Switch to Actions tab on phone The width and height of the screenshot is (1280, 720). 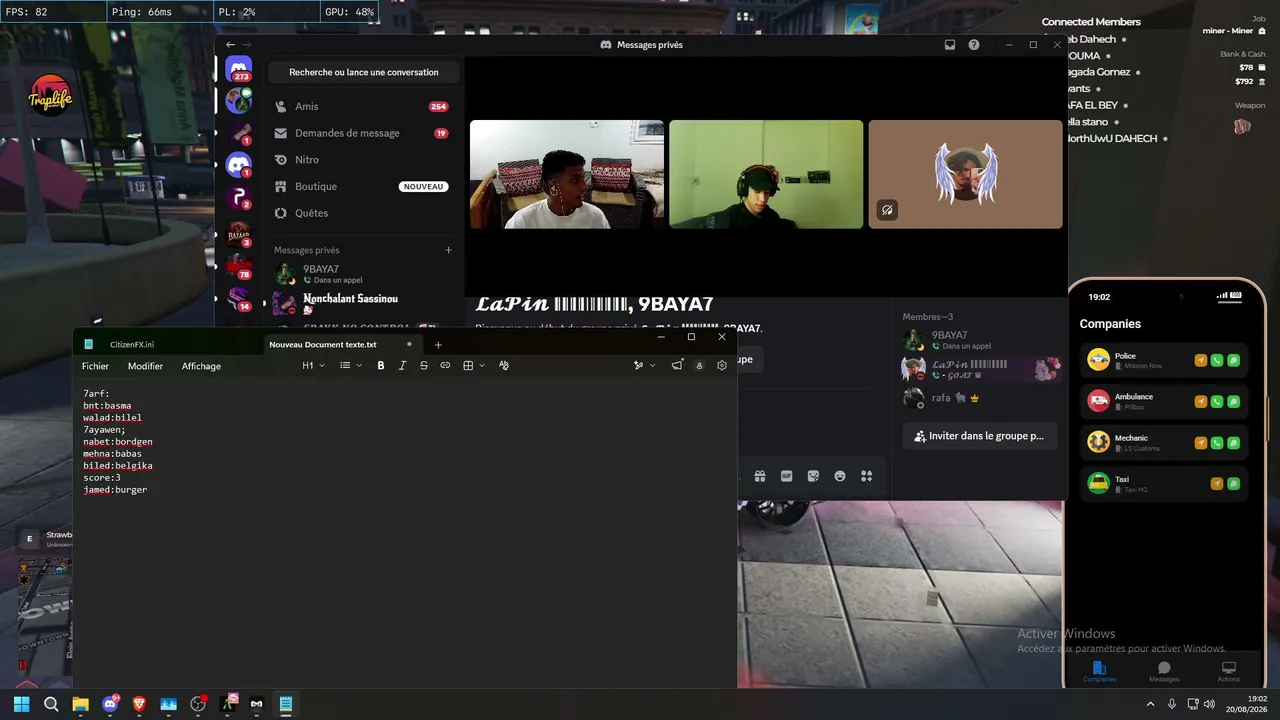pos(1229,672)
